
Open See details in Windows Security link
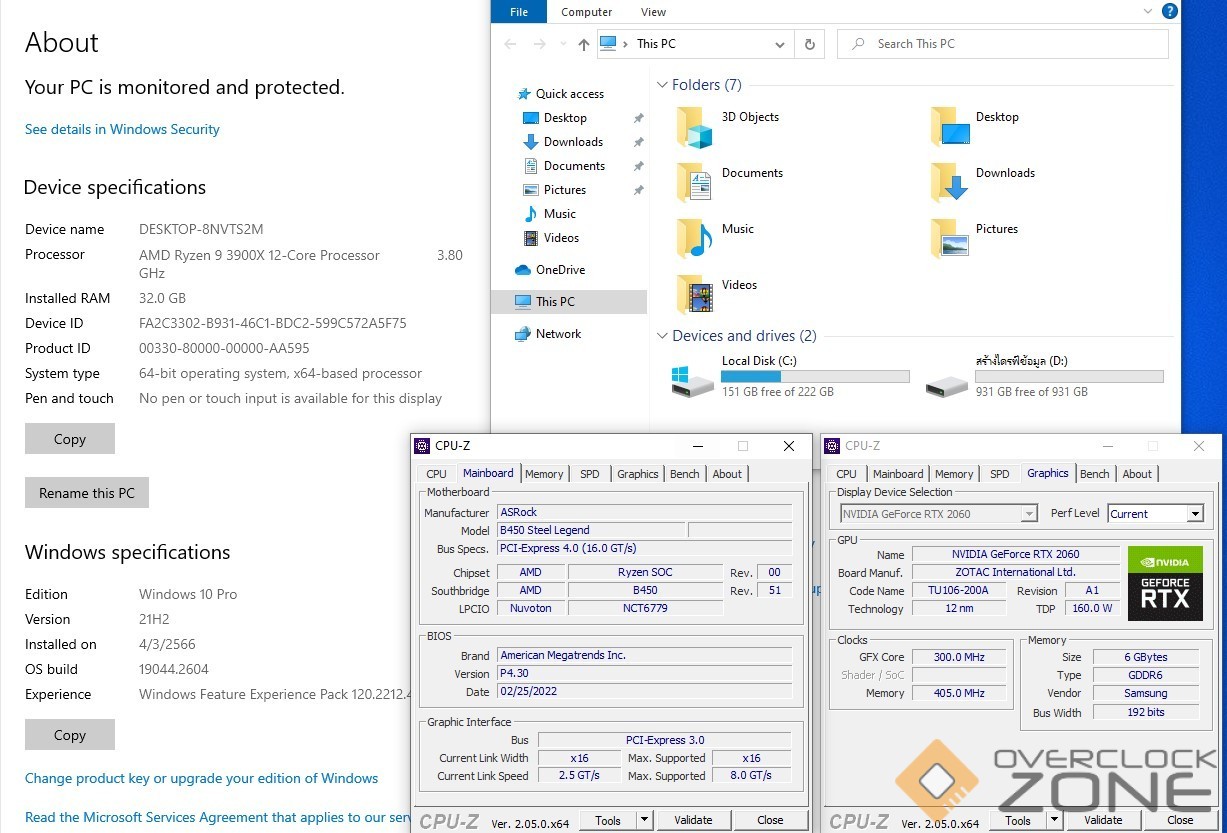point(122,129)
